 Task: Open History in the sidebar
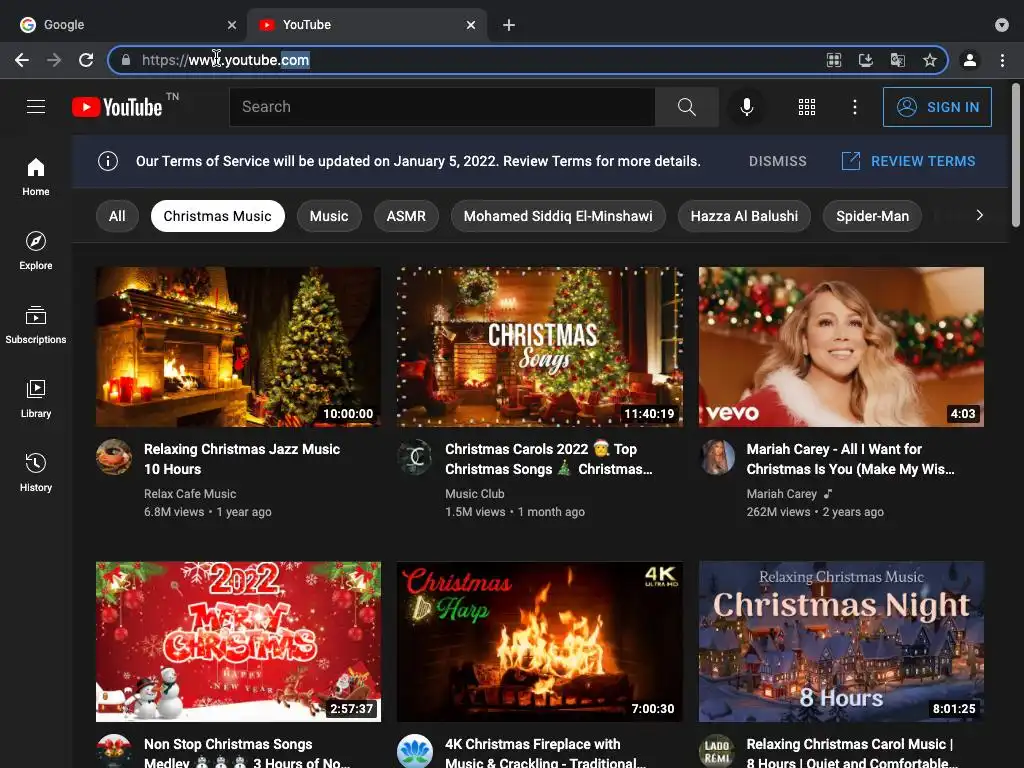[x=36, y=472]
